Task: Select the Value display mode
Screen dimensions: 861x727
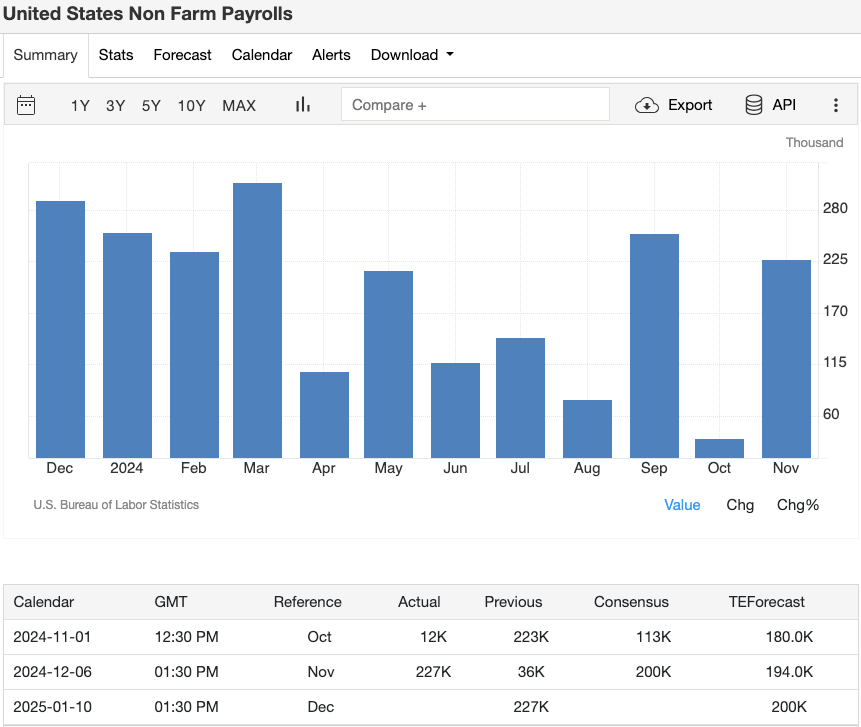Action: (682, 505)
